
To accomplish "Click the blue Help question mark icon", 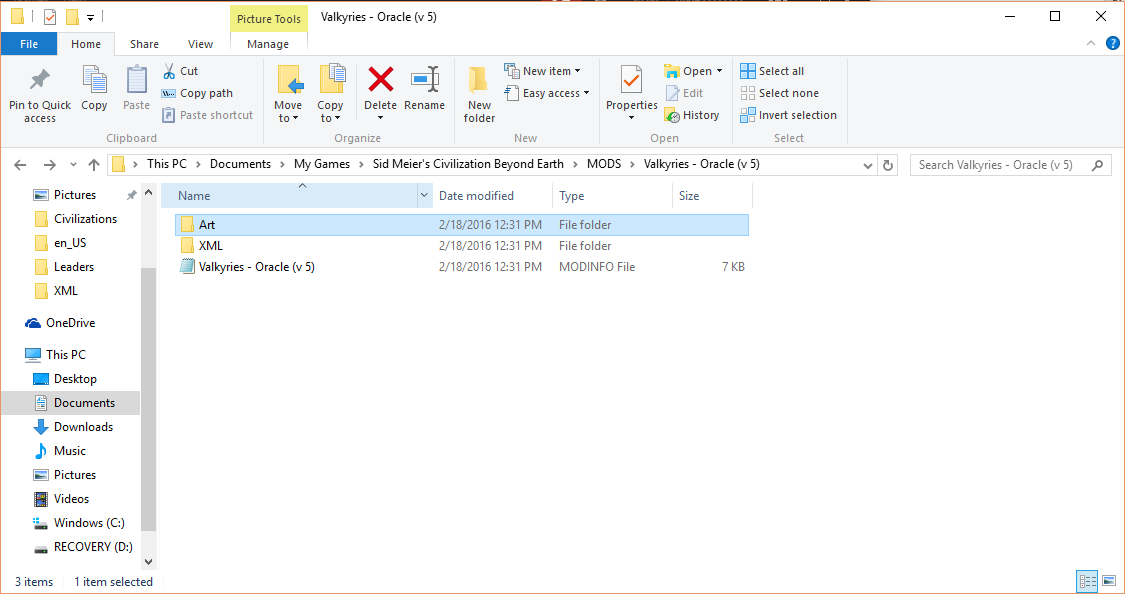I will (1113, 44).
